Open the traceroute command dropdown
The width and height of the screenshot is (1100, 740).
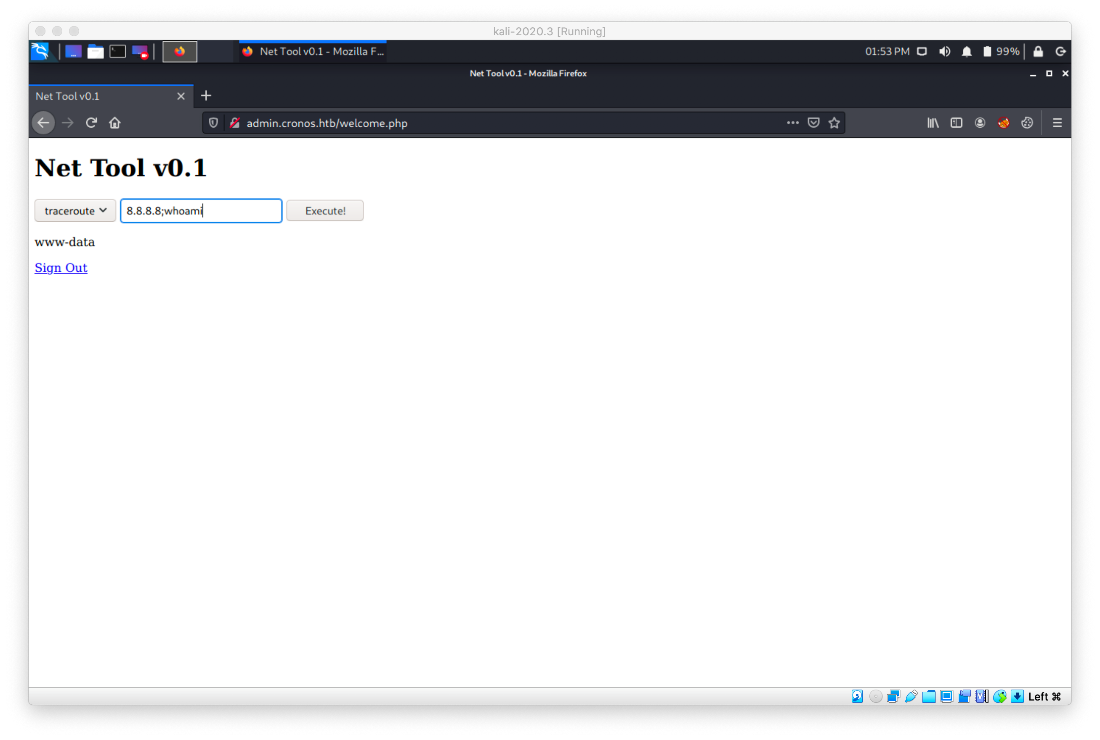[x=75, y=210]
